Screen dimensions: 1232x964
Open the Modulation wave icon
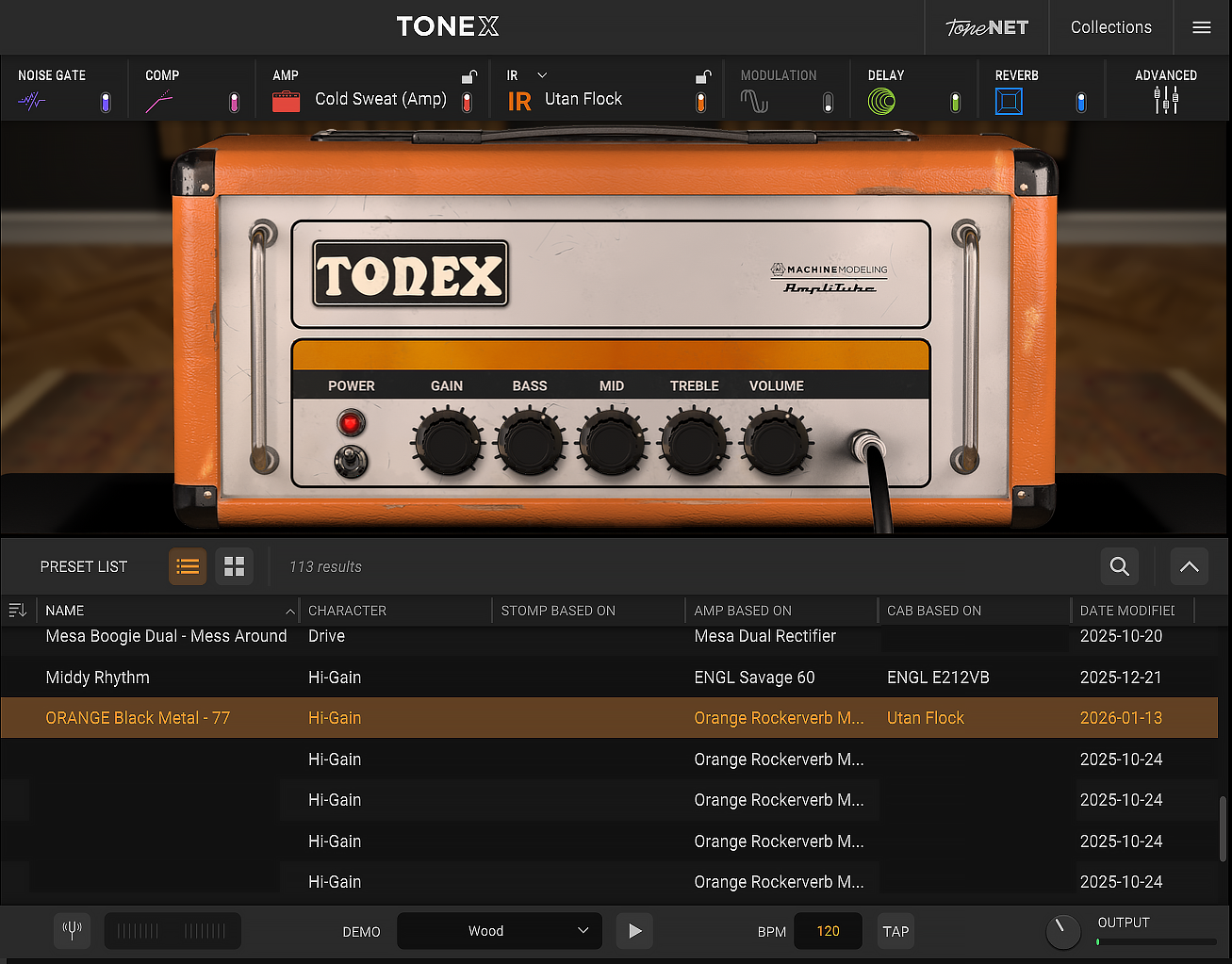[754, 101]
